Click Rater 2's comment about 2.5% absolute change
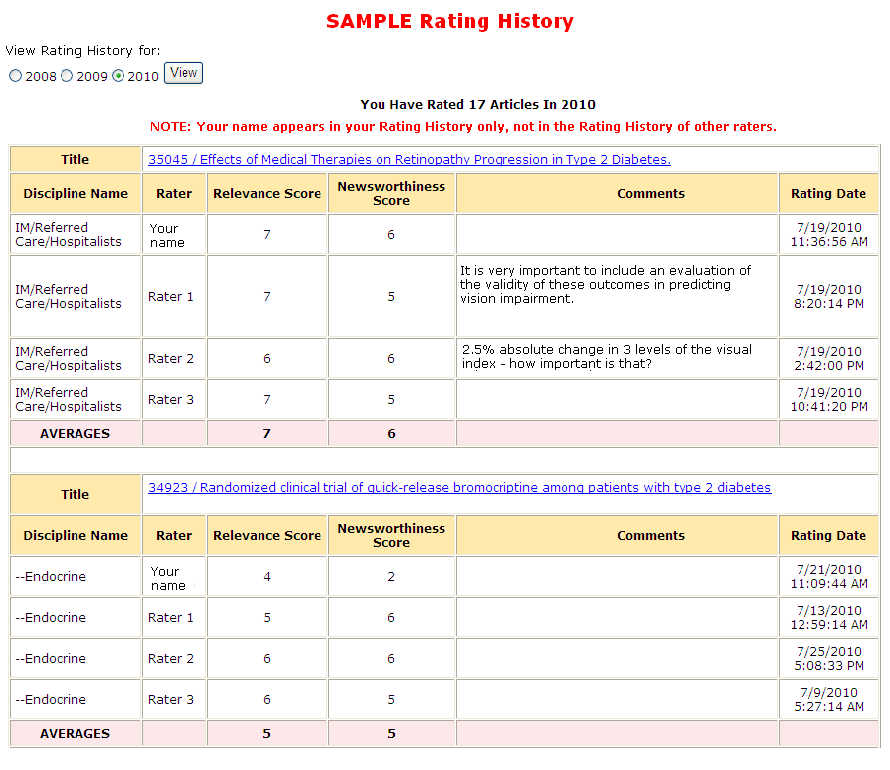890x770 pixels. pyautogui.click(x=606, y=356)
